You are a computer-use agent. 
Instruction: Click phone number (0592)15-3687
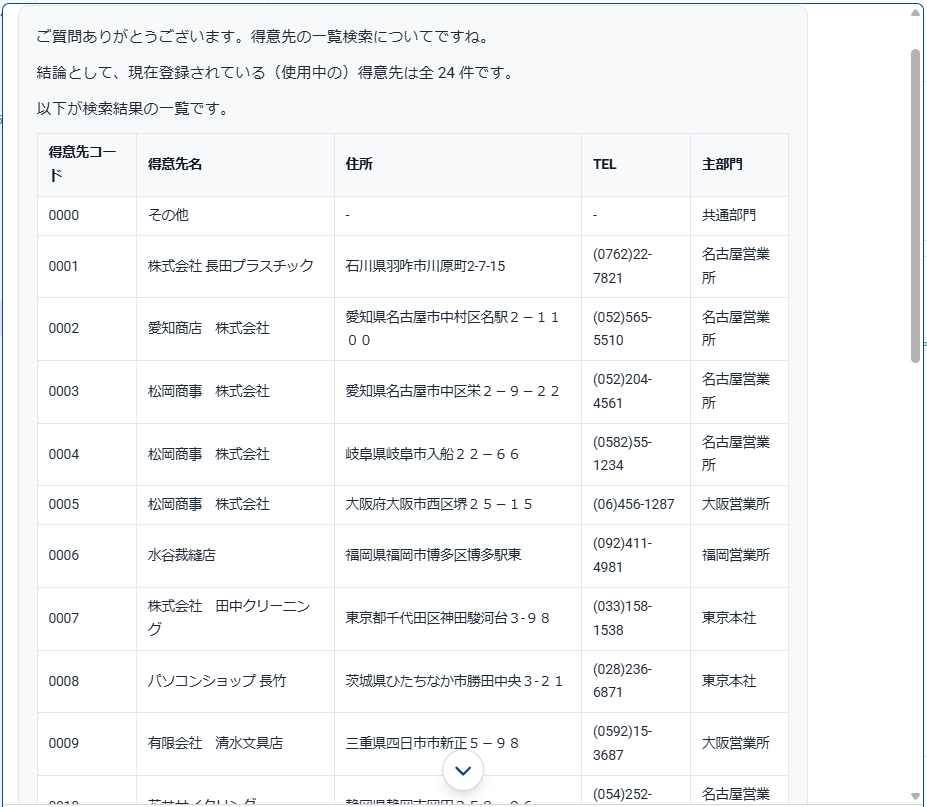[x=636, y=744]
